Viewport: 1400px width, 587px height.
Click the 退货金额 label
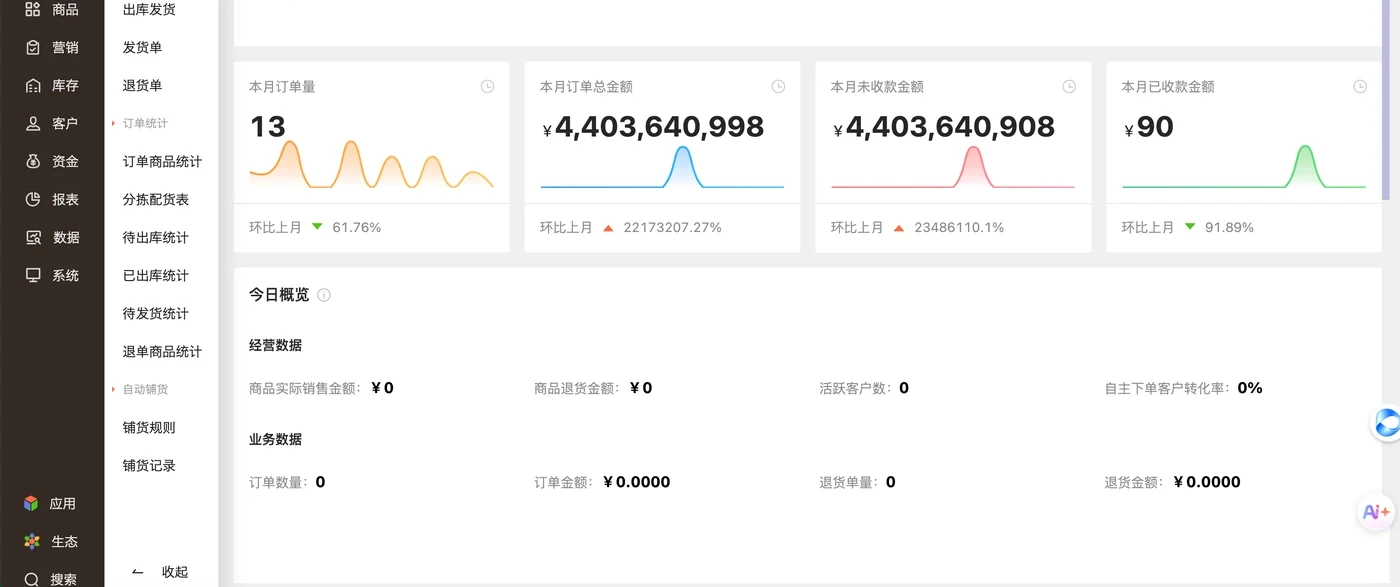coord(1134,482)
